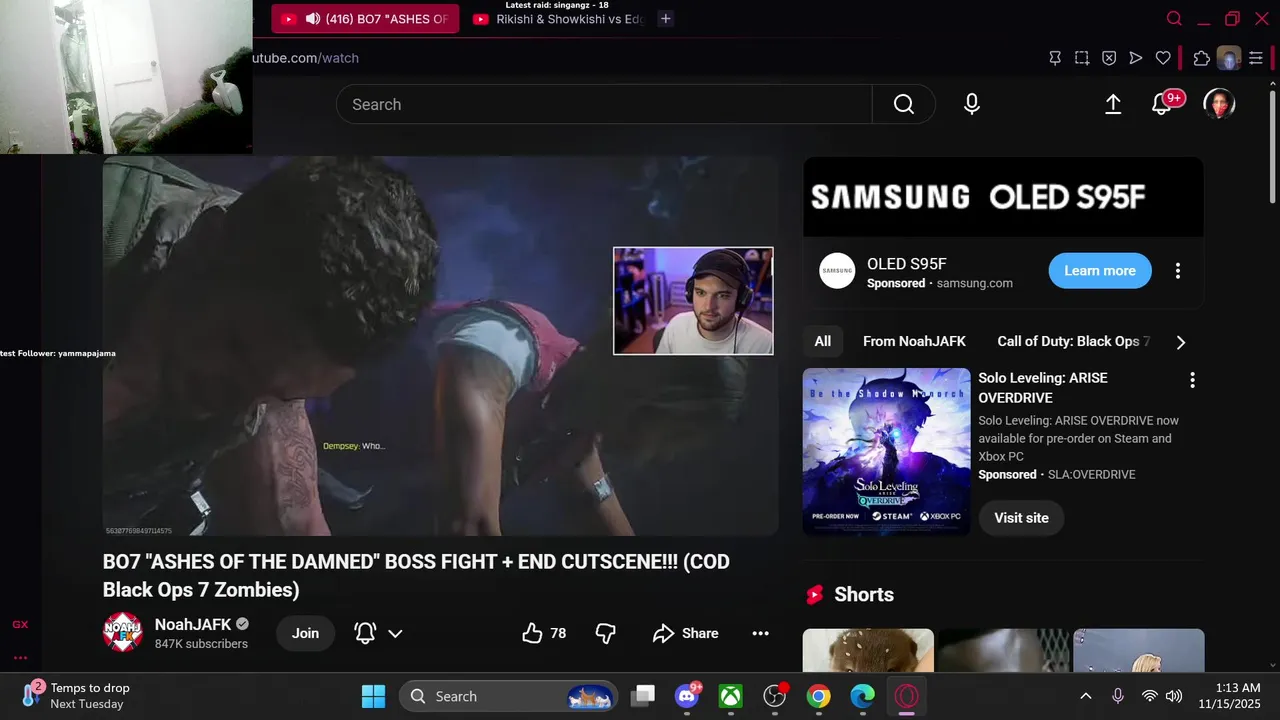
Task: Open "Solo Leveling: ARISE OVERDRIVE" title link
Action: pyautogui.click(x=1043, y=388)
